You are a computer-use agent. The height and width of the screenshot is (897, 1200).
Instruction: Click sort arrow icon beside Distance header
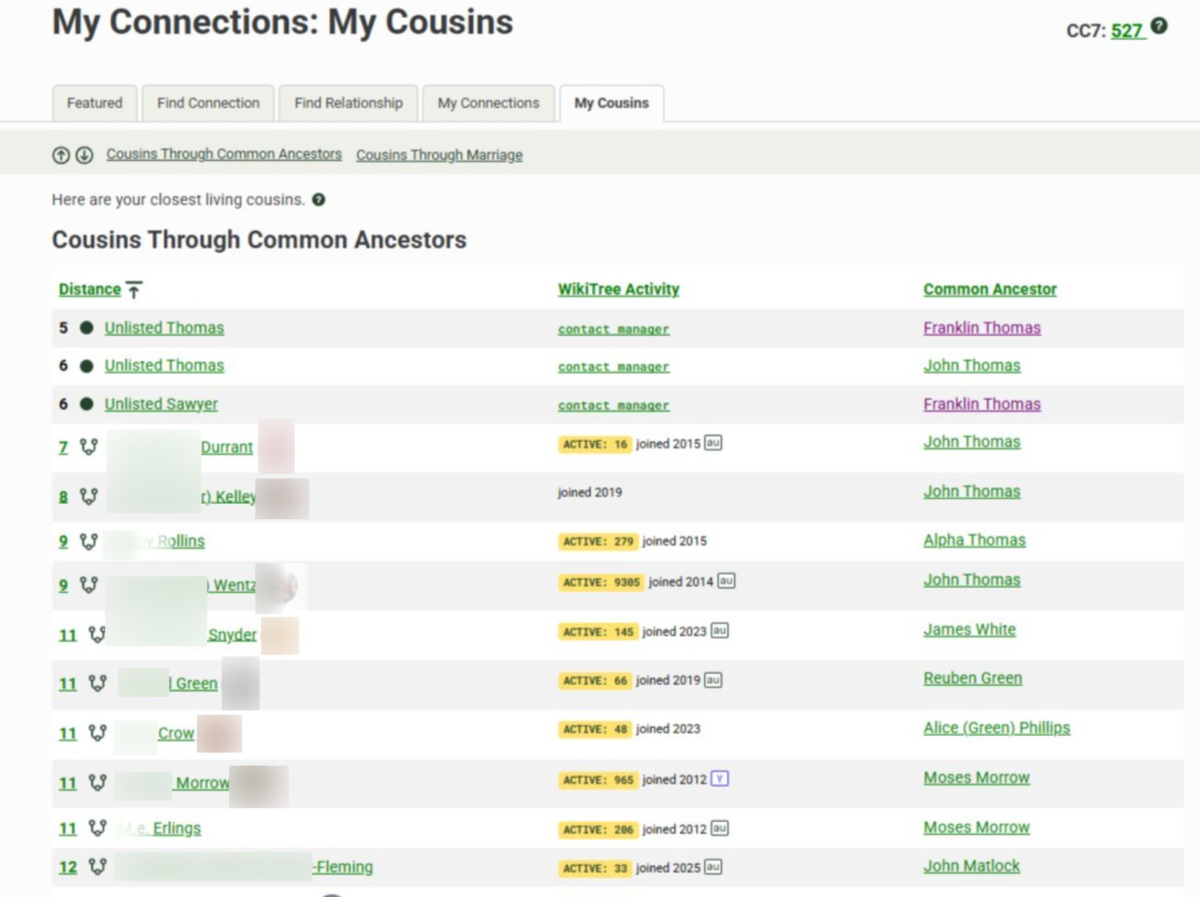tap(134, 290)
